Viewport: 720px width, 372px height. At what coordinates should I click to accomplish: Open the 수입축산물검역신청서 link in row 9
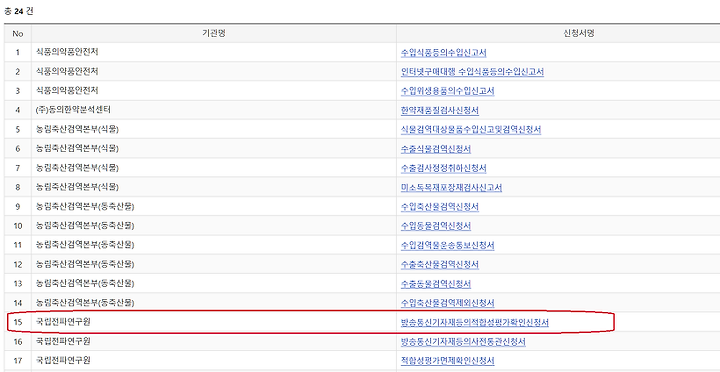(x=440, y=207)
